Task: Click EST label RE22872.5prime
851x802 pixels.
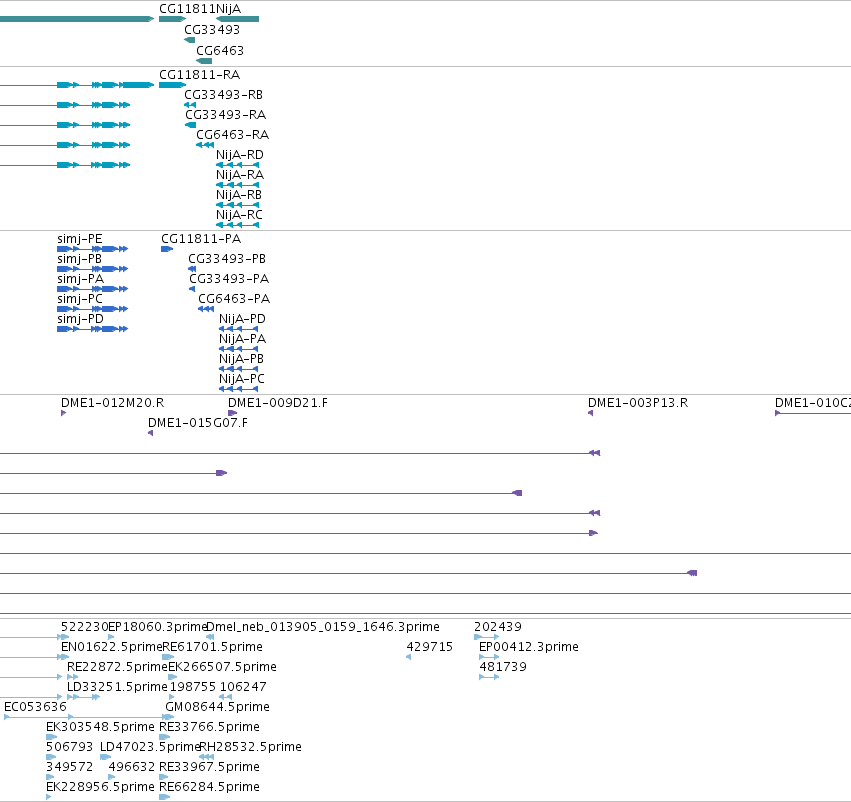Action: (117, 667)
